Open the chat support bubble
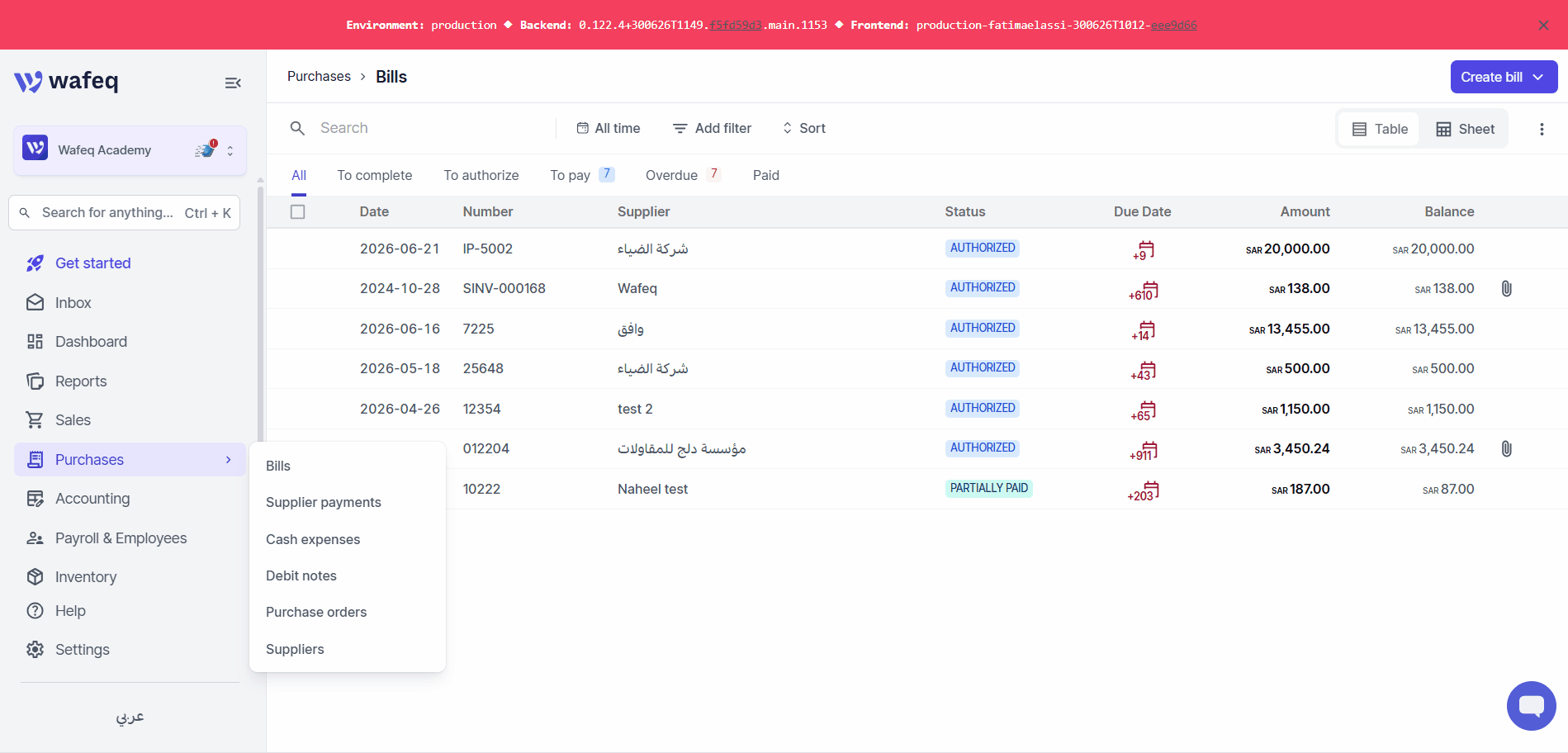The height and width of the screenshot is (753, 1568). 1531,705
